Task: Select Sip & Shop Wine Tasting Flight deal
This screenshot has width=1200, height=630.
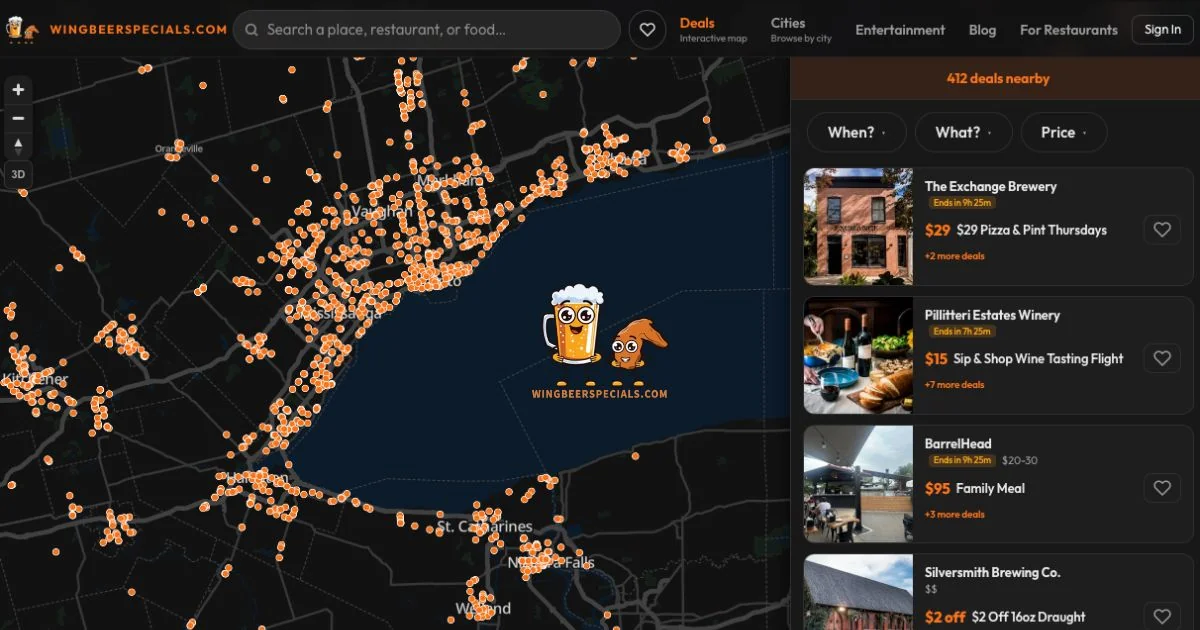Action: [1024, 359]
